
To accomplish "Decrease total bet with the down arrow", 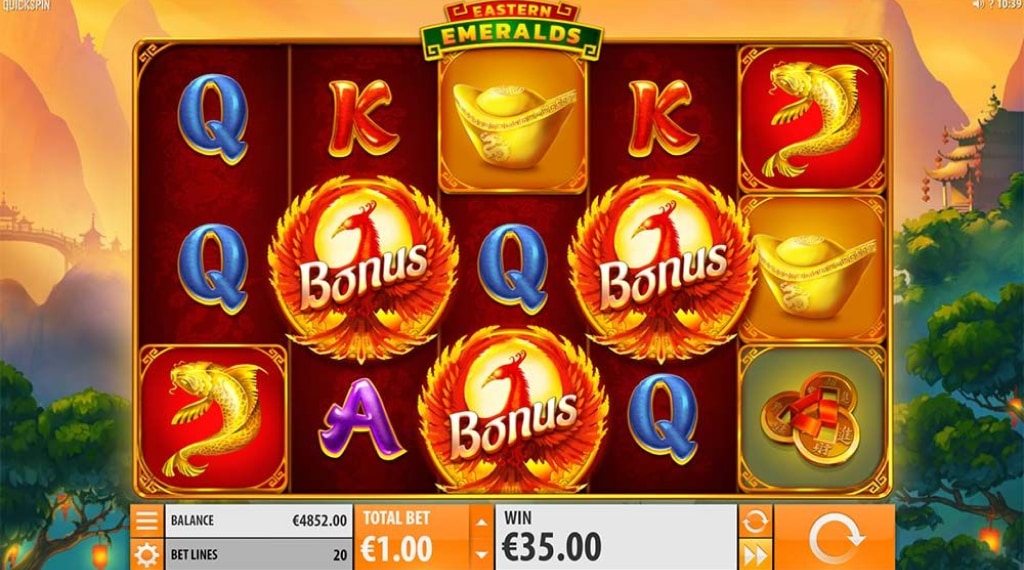I will [481, 554].
